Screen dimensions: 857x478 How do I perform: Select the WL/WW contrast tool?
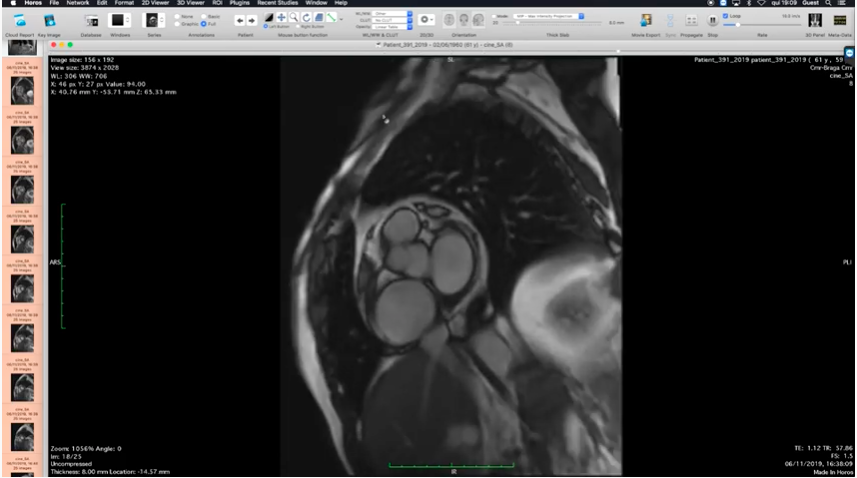click(269, 18)
